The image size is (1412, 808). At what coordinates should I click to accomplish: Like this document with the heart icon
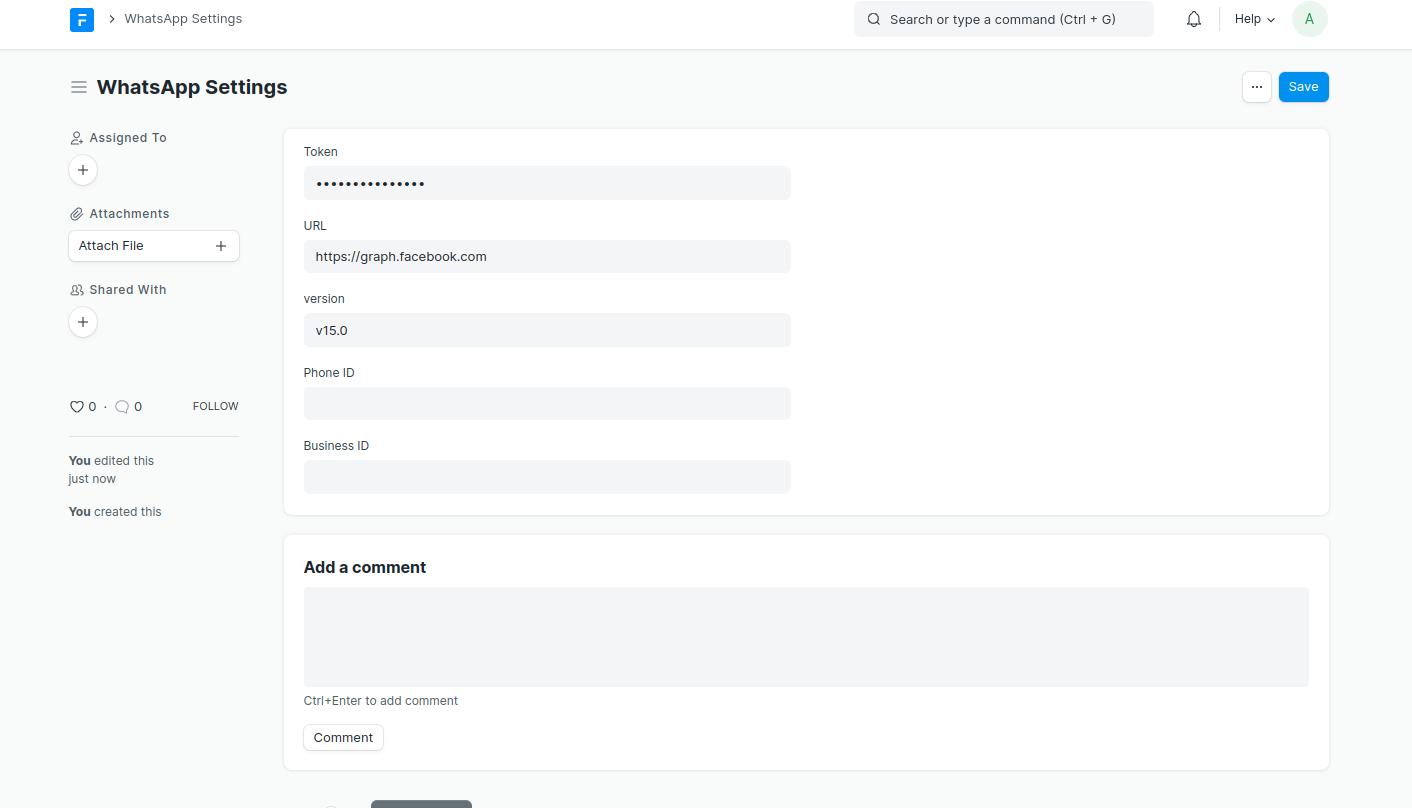[x=76, y=407]
